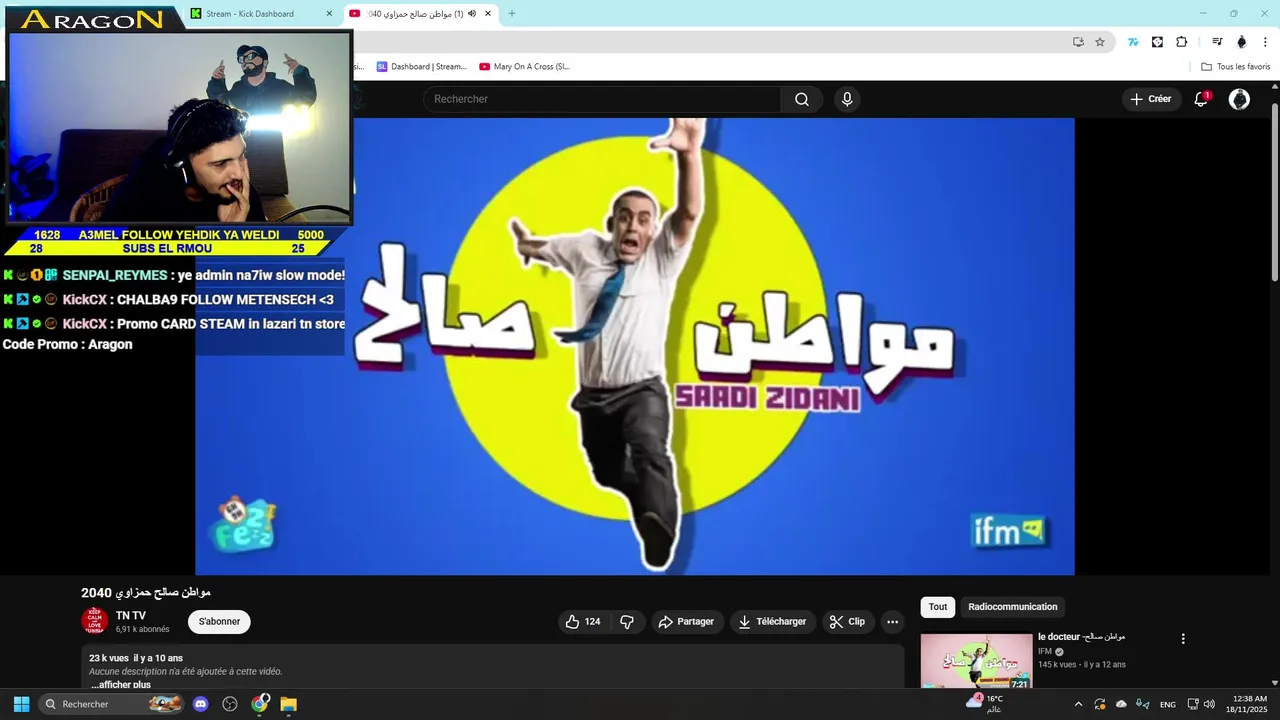Open Dashboard | Stream... bookmark
1280x720 pixels.
pos(421,67)
